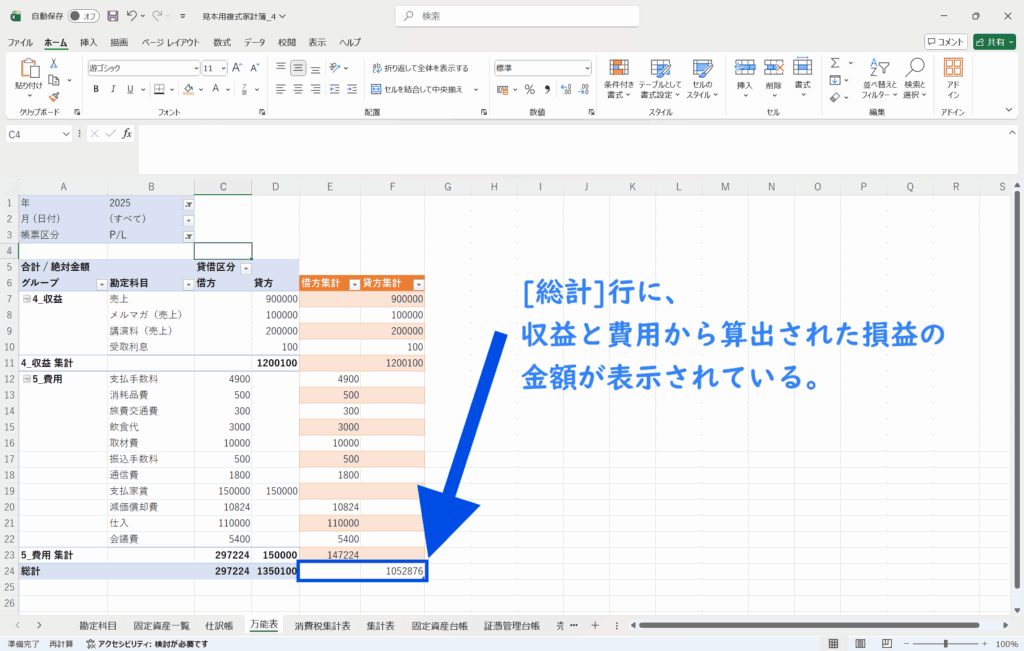The height and width of the screenshot is (651, 1024).
Task: Open the Add-ins icon
Action: tap(953, 76)
